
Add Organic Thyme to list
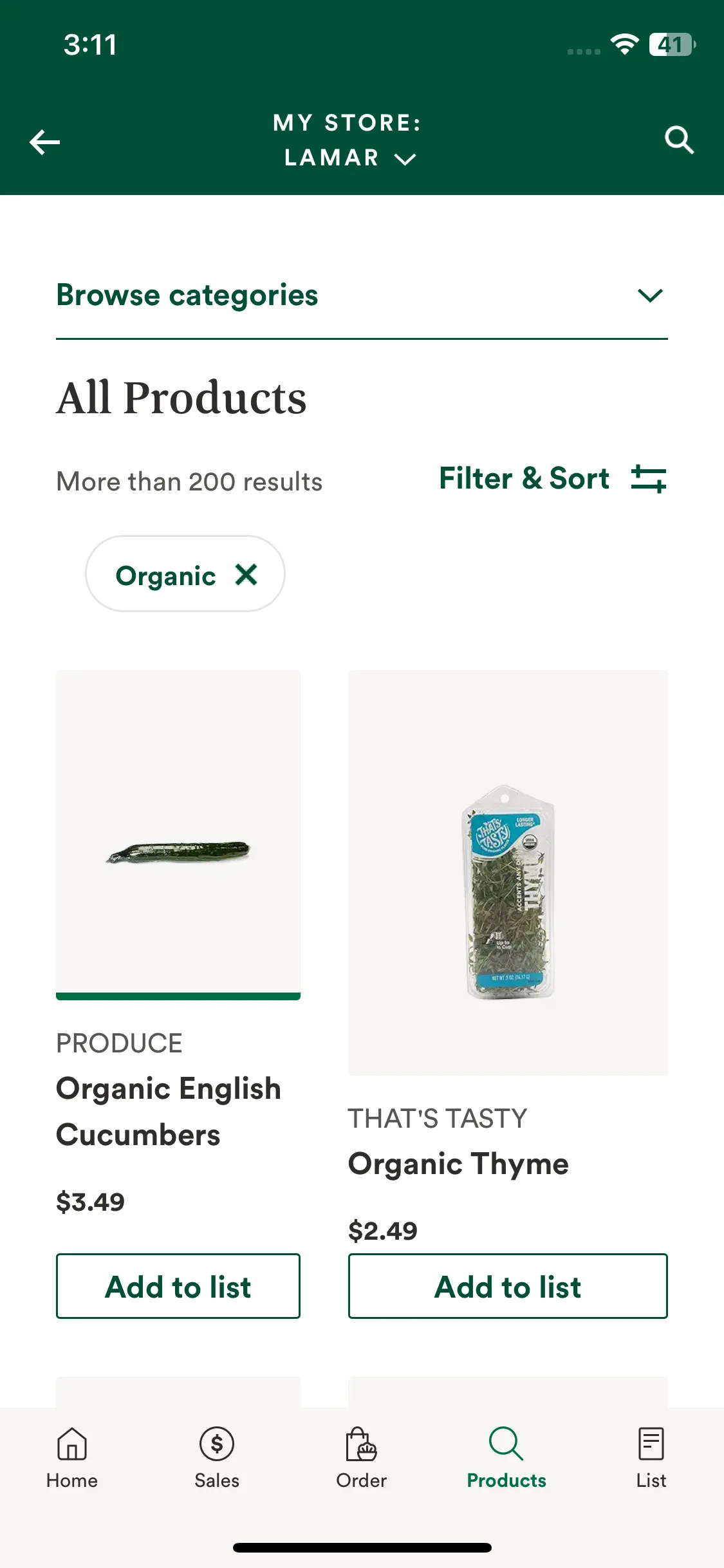coord(508,1286)
